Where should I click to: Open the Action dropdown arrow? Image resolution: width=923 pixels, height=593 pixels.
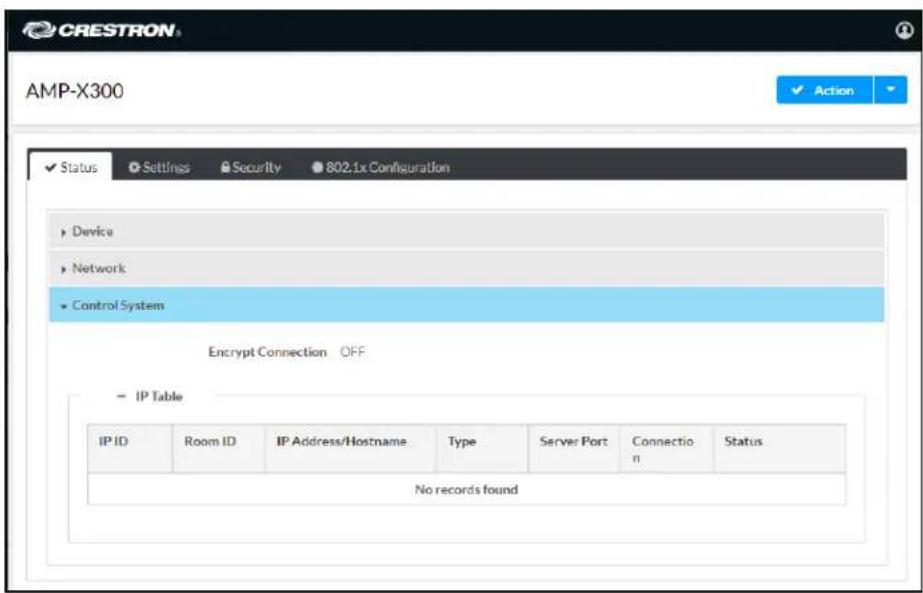tap(891, 90)
